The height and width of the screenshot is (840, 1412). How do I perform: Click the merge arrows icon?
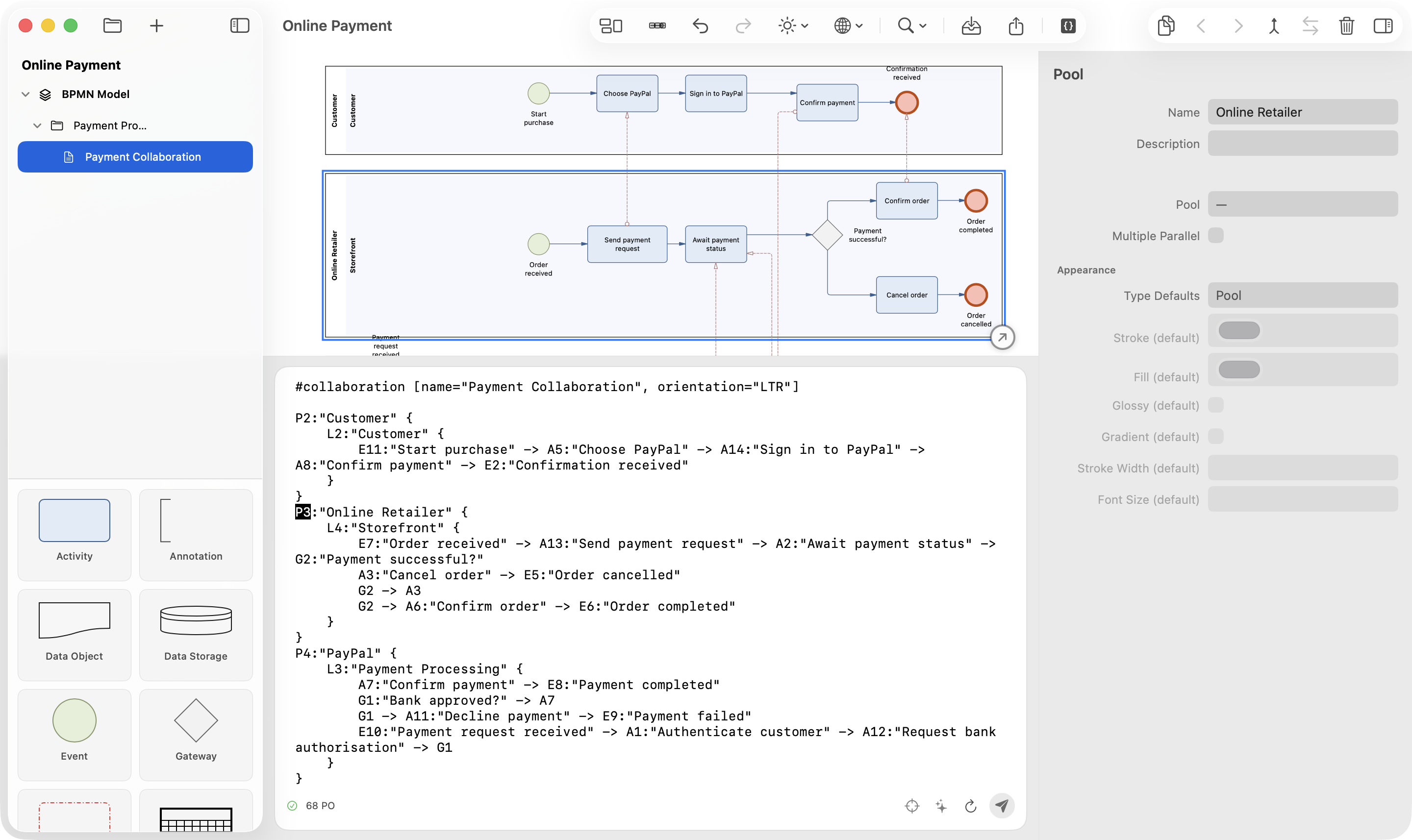click(1274, 25)
